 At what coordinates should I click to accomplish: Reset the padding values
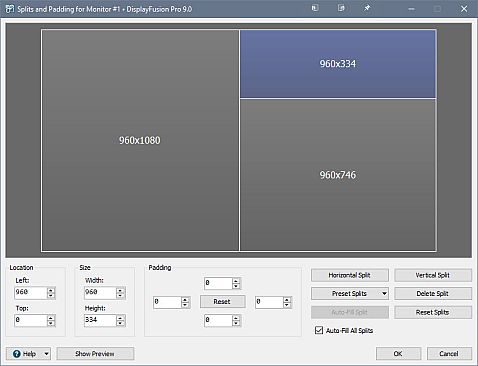222,302
